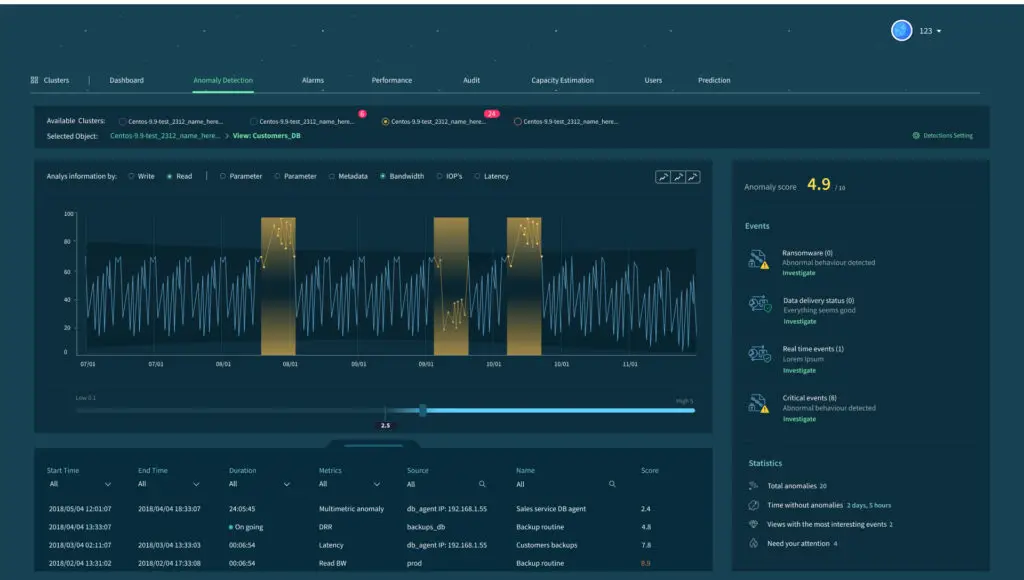The image size is (1024, 580).
Task: Select the Write radio button
Action: click(131, 176)
